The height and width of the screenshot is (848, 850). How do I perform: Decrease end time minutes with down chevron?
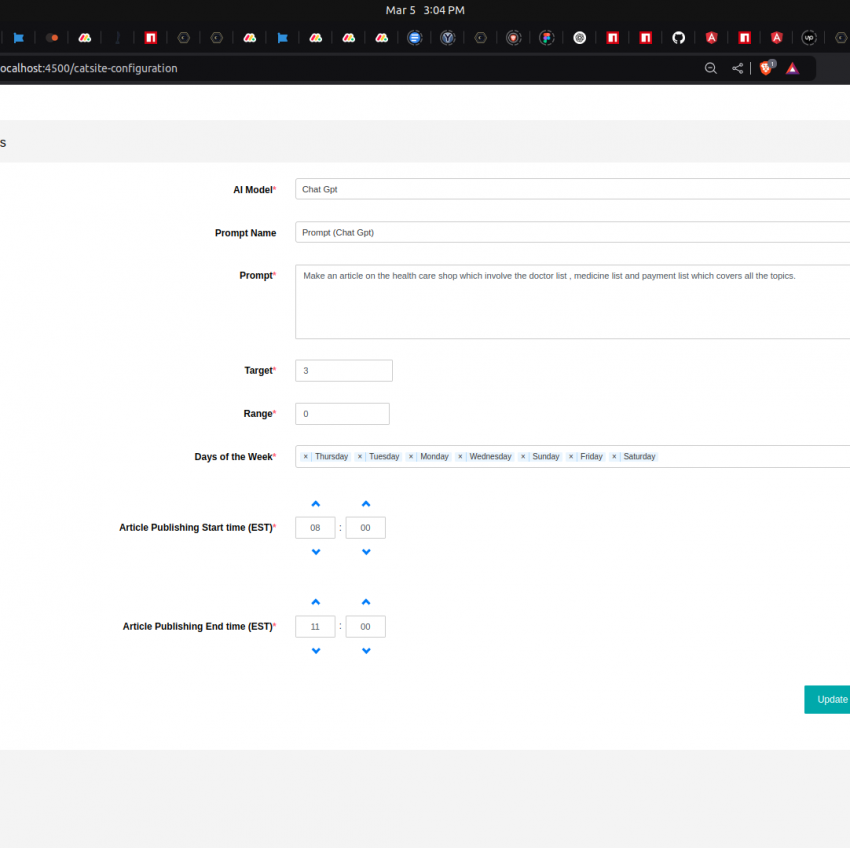pyautogui.click(x=366, y=651)
